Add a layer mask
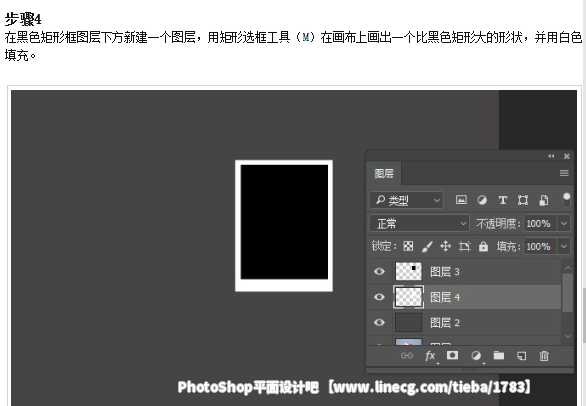 (x=452, y=355)
